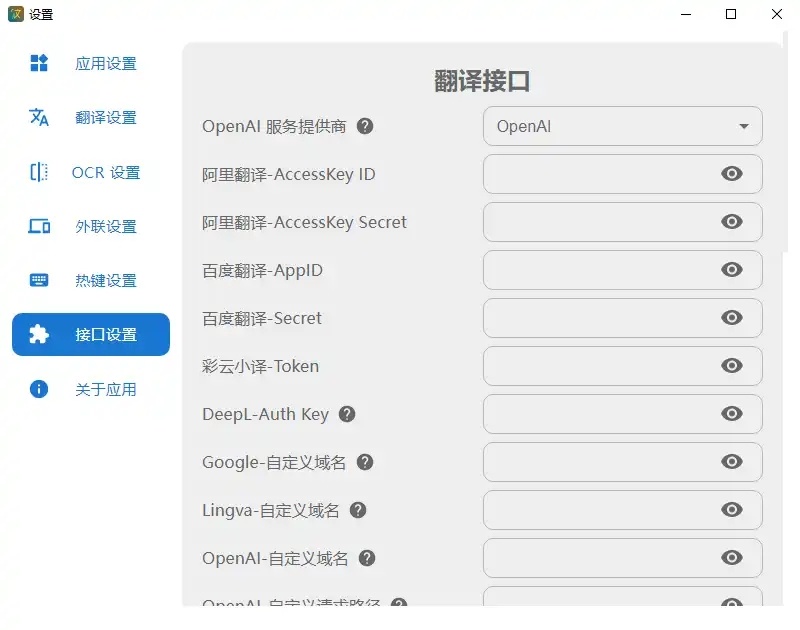Reveal the 百度翻译-Secret field contents

pos(732,318)
